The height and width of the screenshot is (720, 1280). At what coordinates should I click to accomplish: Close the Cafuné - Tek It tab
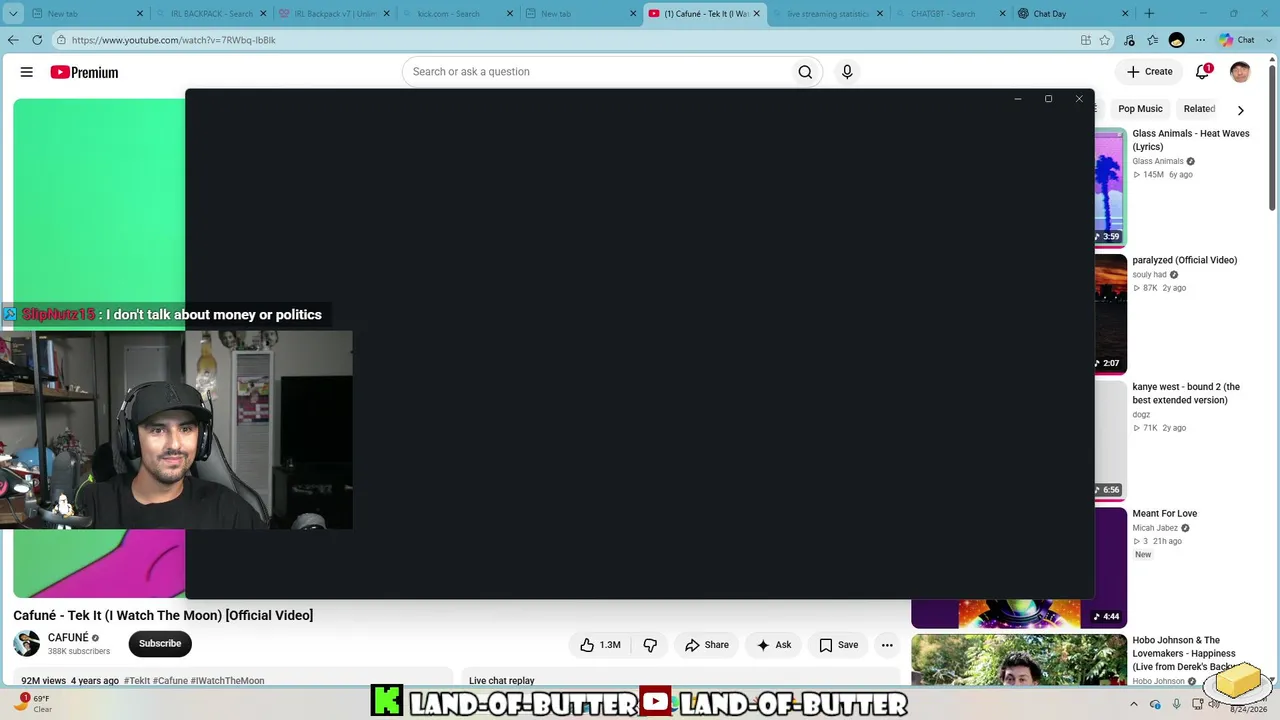(756, 14)
